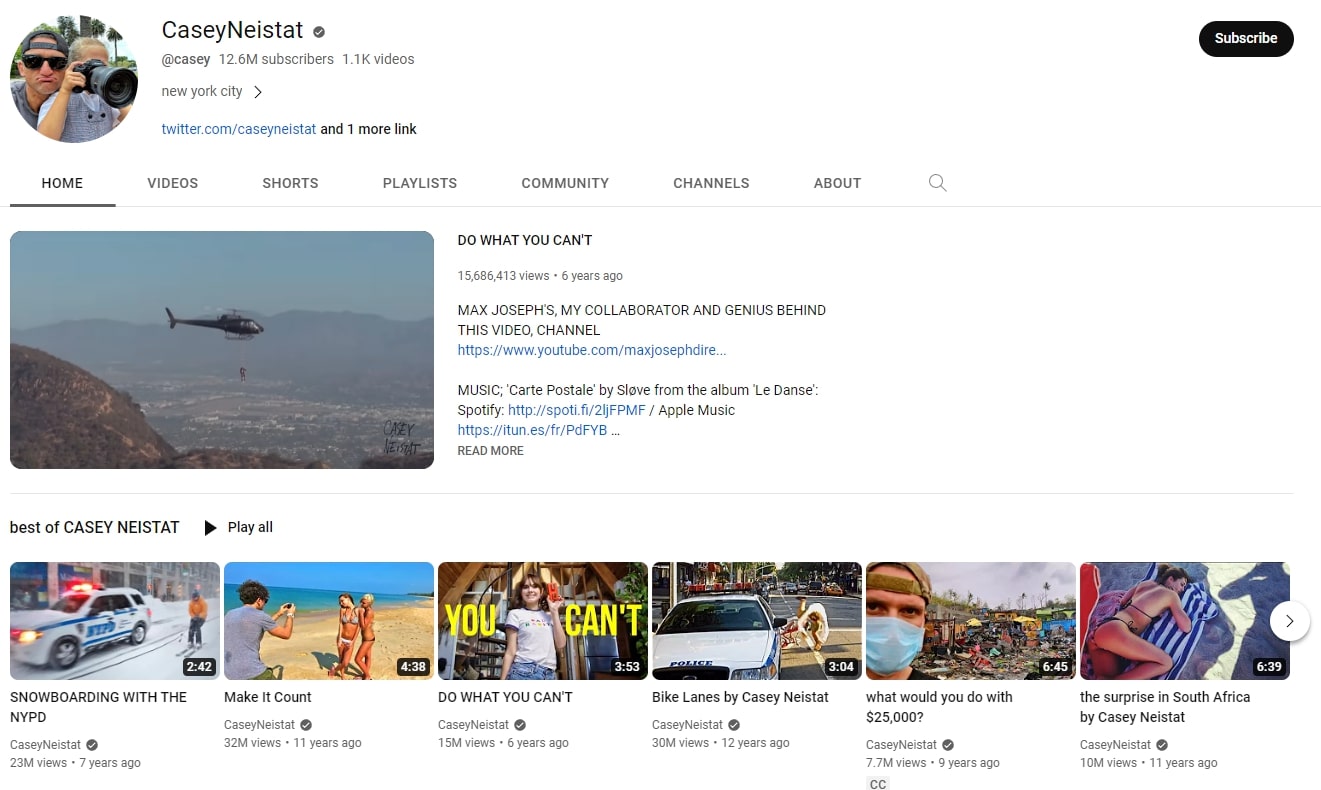Image resolution: width=1321 pixels, height=790 pixels.
Task: Click the 6:45 duration badge
Action: (1055, 667)
